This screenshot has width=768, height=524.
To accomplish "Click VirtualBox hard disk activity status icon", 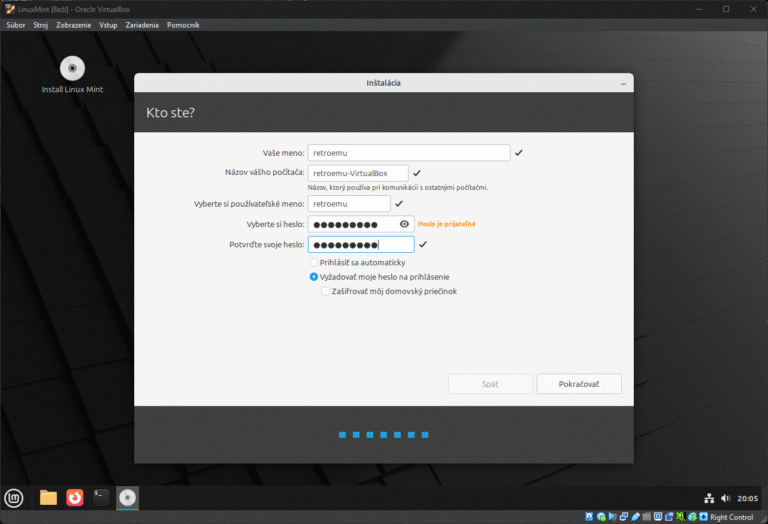I will [x=589, y=517].
